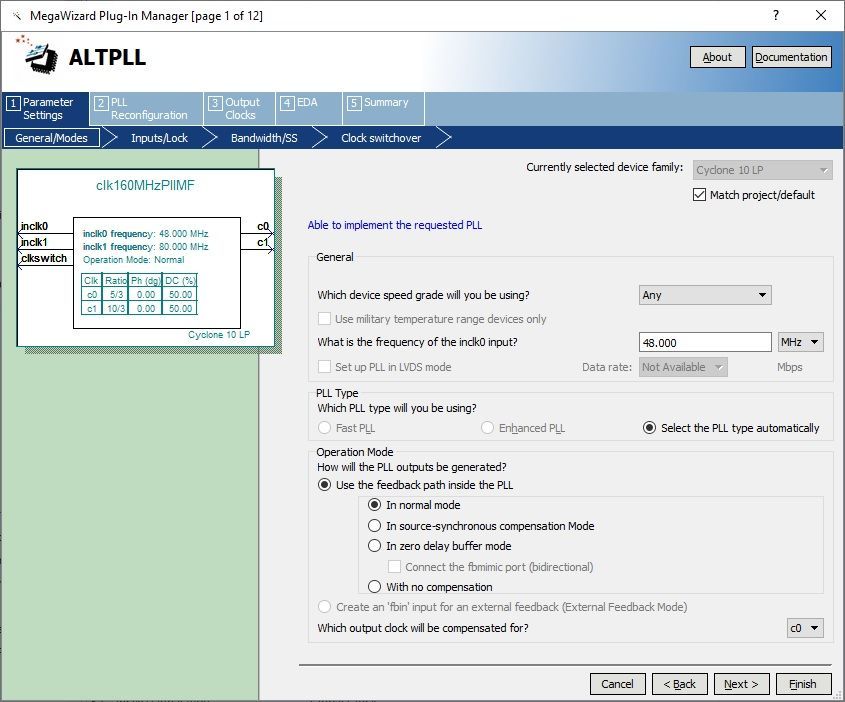Choose In normal mode option

coord(375,505)
